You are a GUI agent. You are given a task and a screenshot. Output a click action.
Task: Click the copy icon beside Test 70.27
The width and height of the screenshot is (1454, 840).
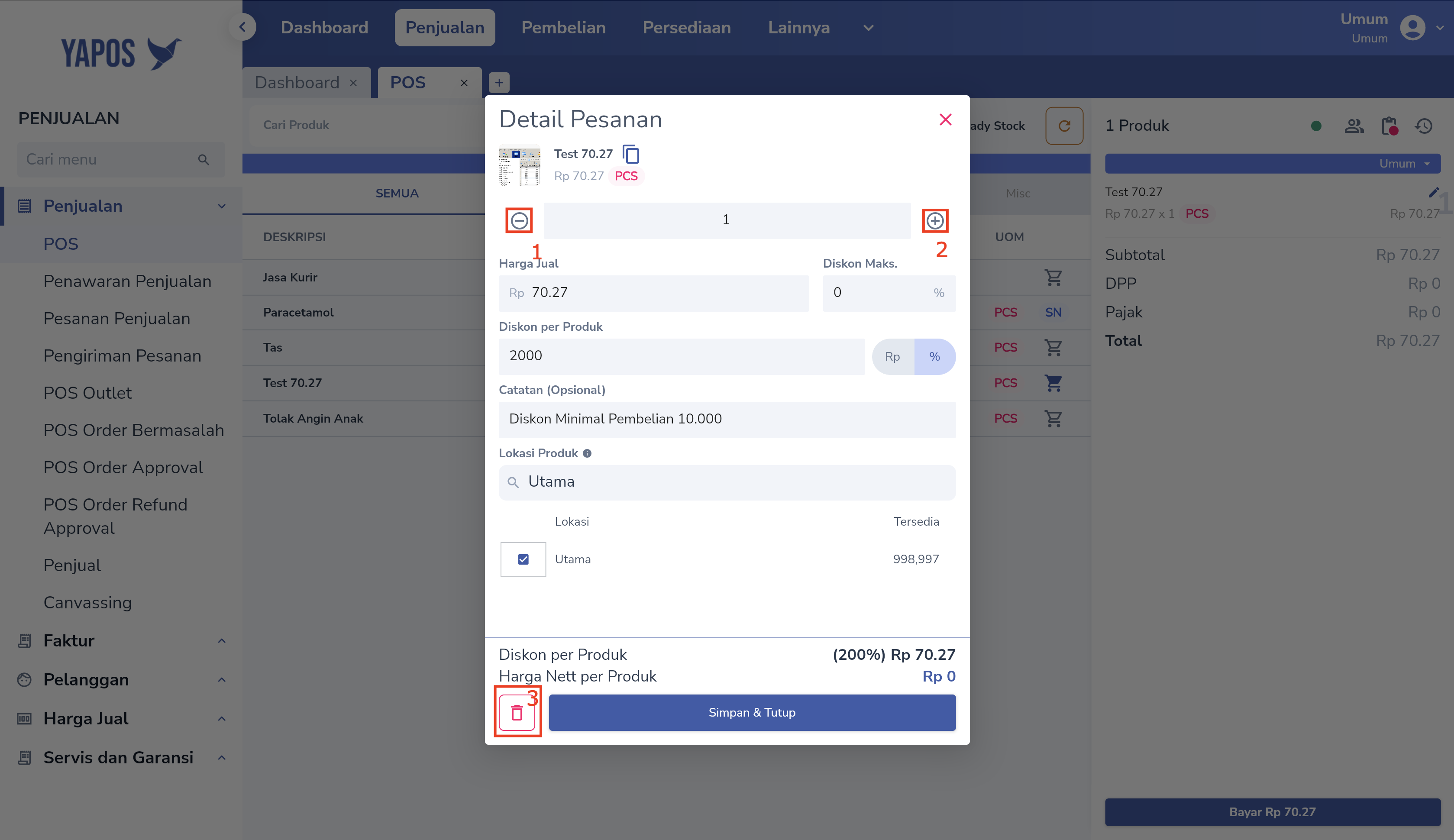(631, 154)
